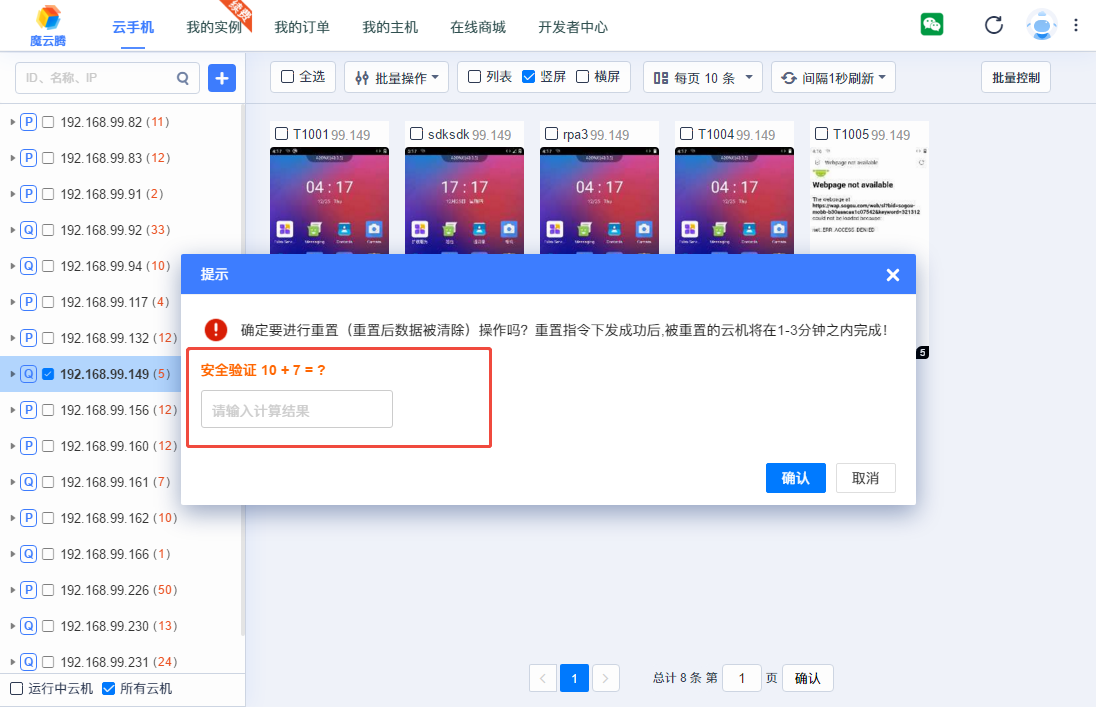Click the P badge icon beside 192.168.99.82

[x=29, y=122]
